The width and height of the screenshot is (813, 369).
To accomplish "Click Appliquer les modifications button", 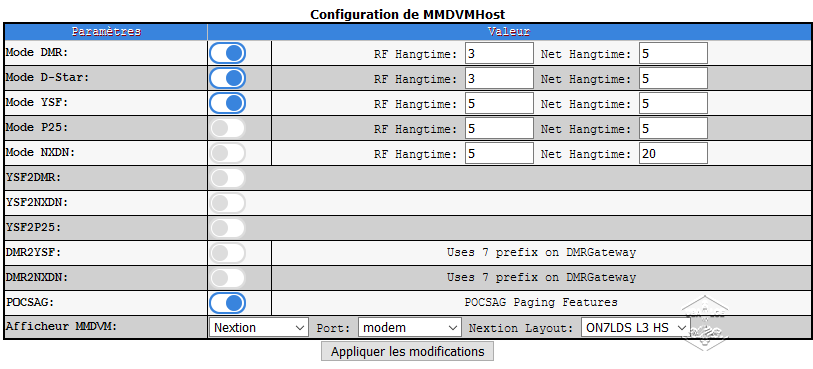I will point(408,351).
